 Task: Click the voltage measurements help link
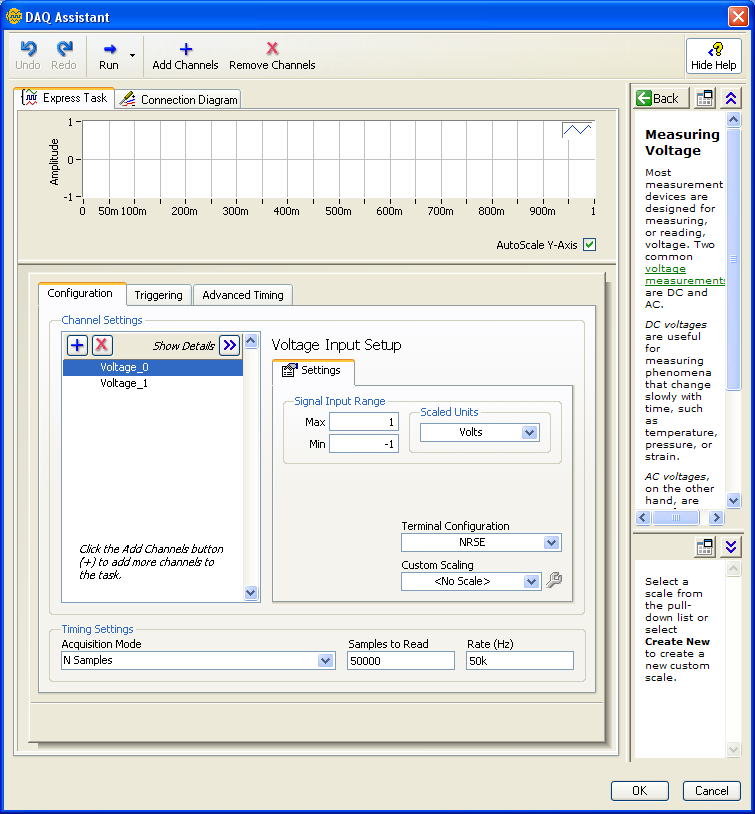click(685, 275)
